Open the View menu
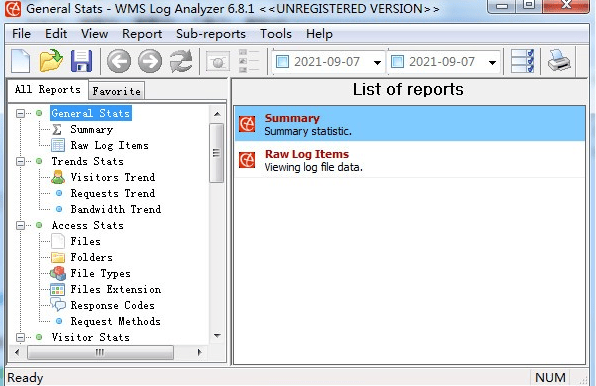 coord(94,34)
